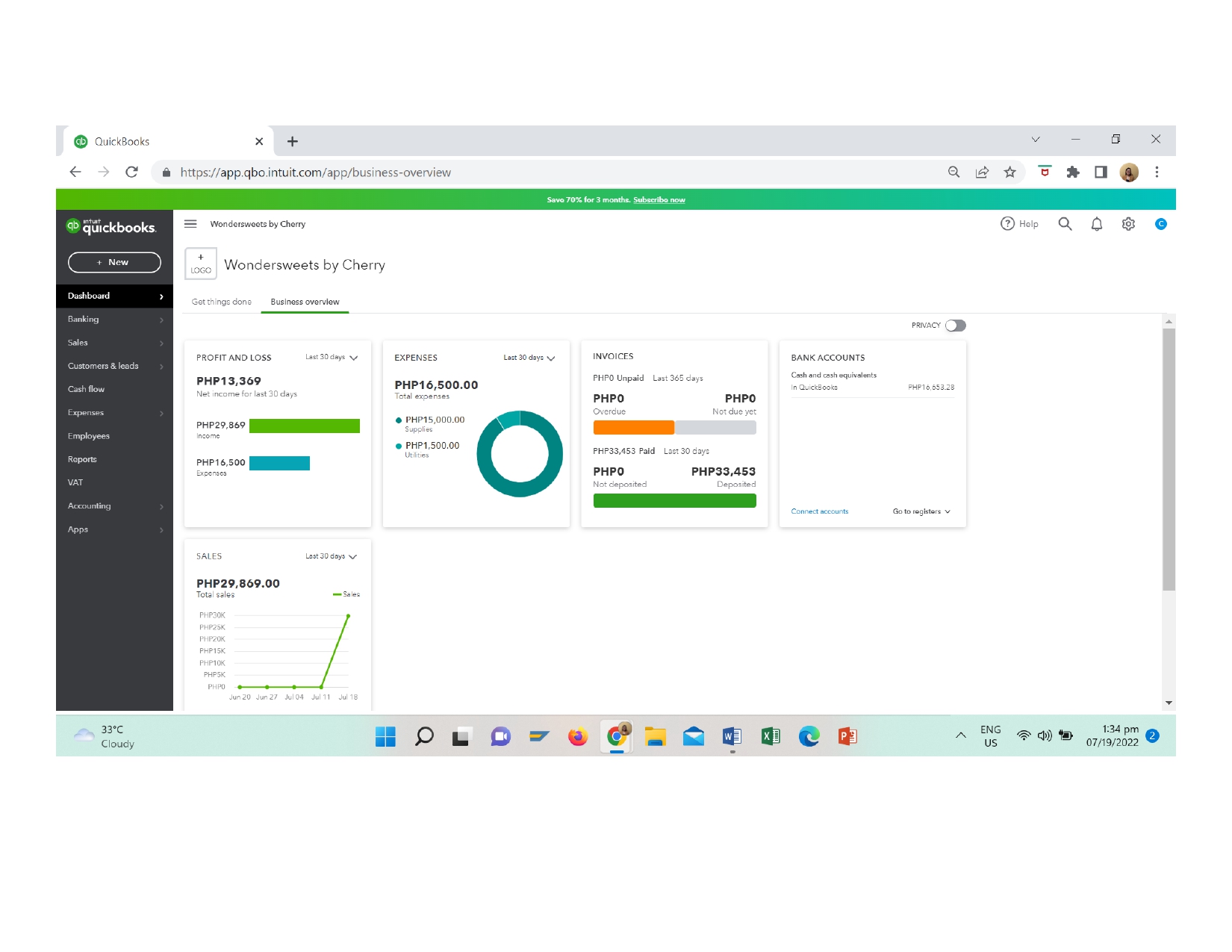Open Microsoft Word from taskbar
Image resolution: width=1232 pixels, height=952 pixels.
[732, 736]
